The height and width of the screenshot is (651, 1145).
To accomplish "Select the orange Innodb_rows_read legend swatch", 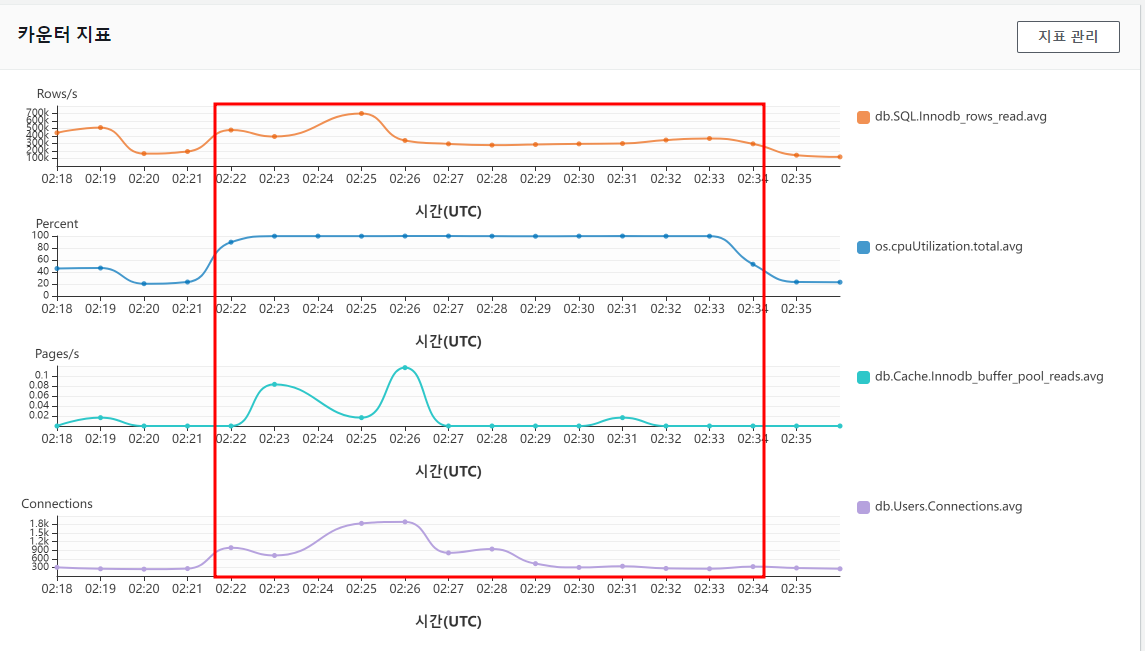I will [x=863, y=117].
